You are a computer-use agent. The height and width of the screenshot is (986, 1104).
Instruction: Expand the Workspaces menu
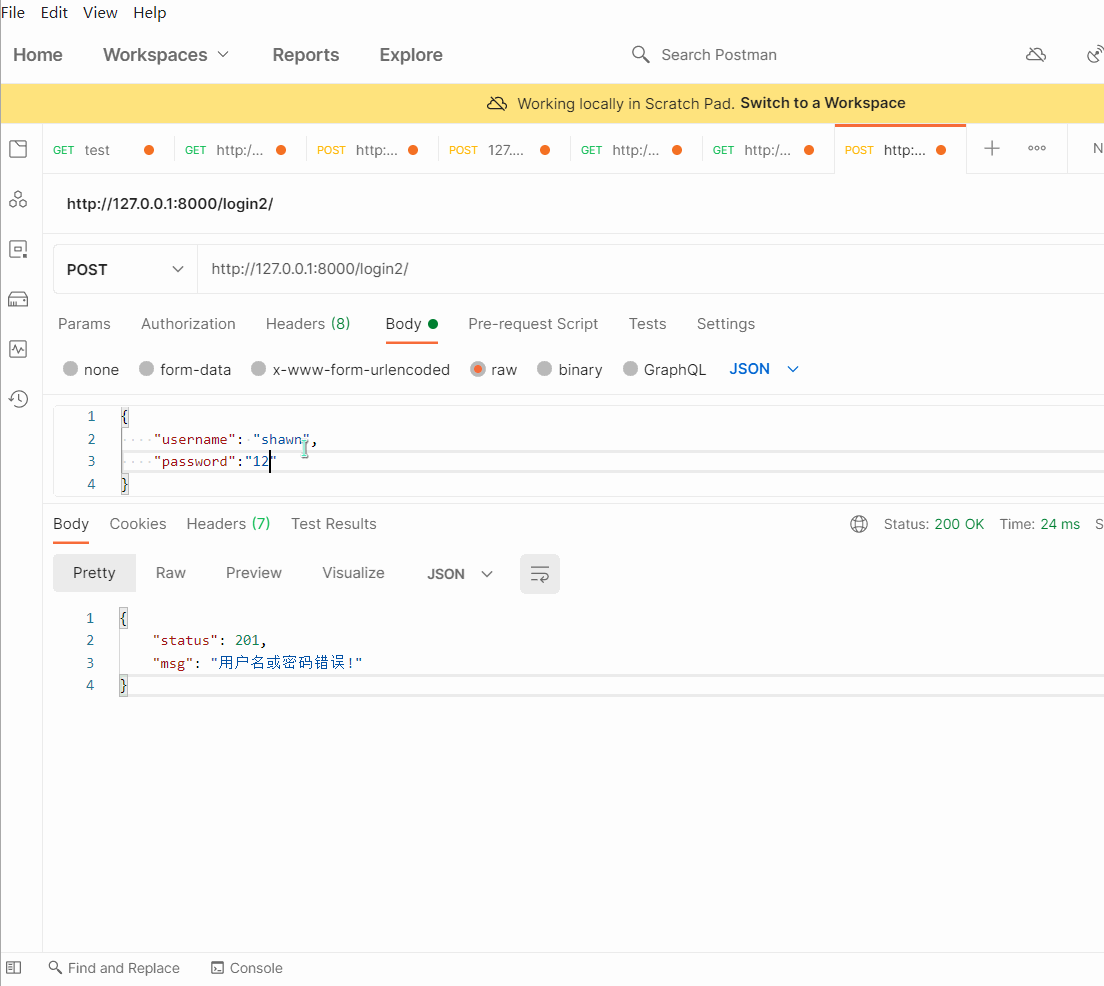[166, 55]
